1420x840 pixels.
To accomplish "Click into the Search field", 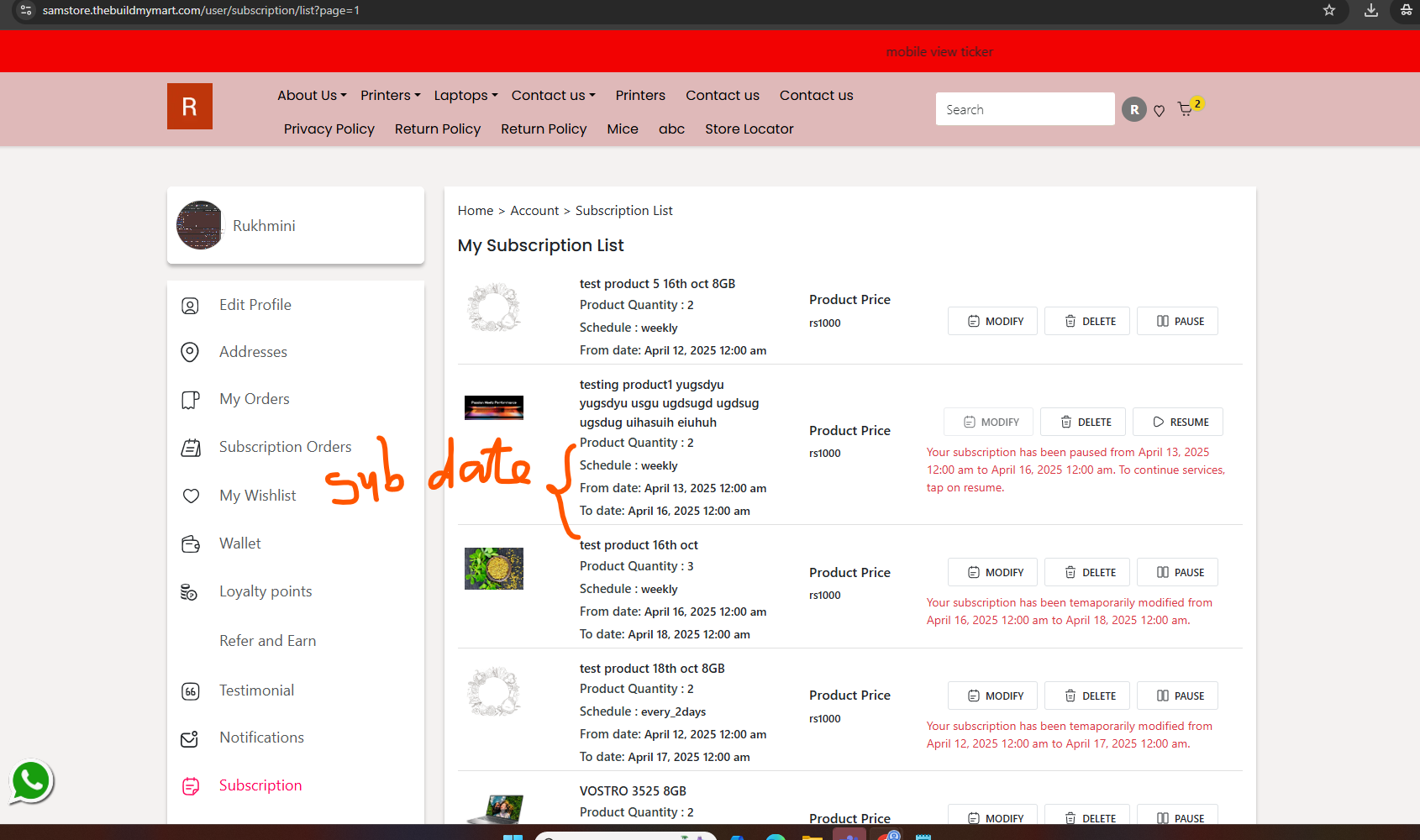I will click(1025, 109).
